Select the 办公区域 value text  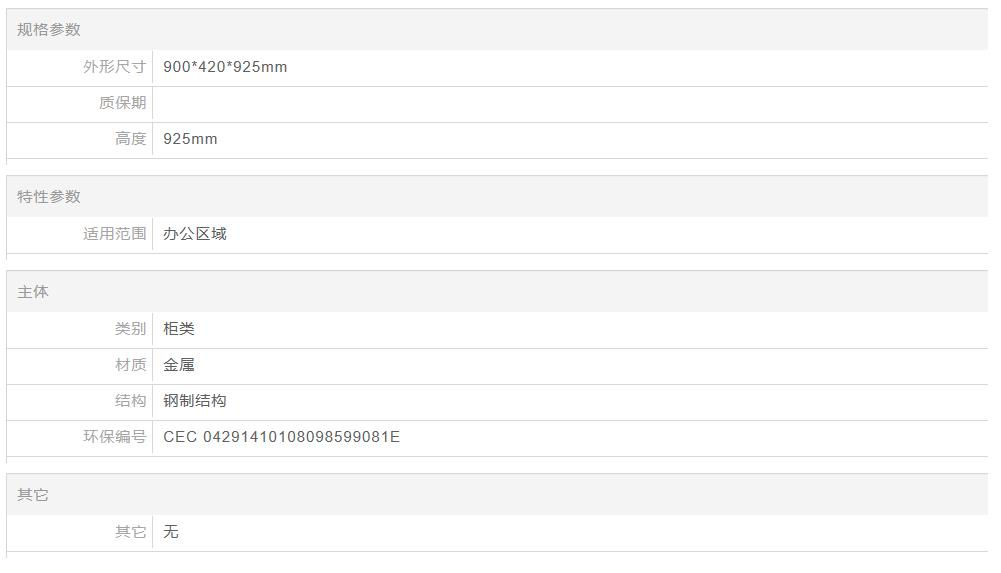[195, 234]
